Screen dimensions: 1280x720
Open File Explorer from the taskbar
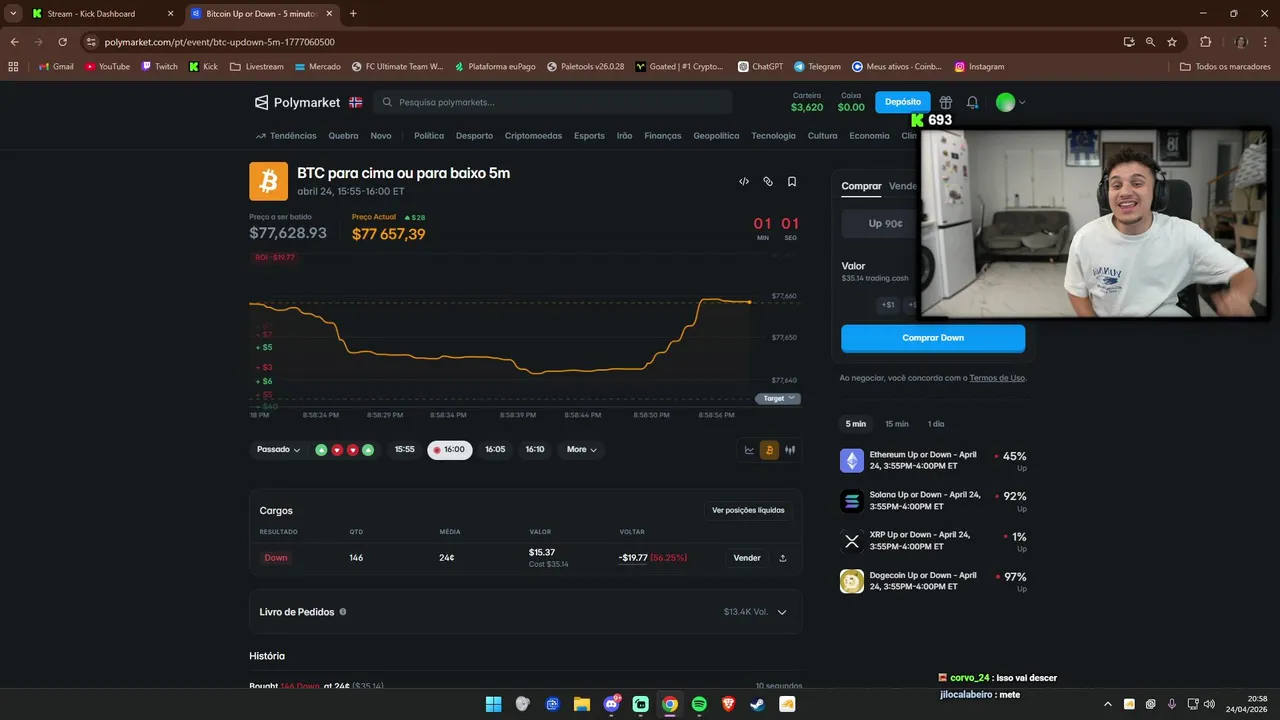point(581,704)
